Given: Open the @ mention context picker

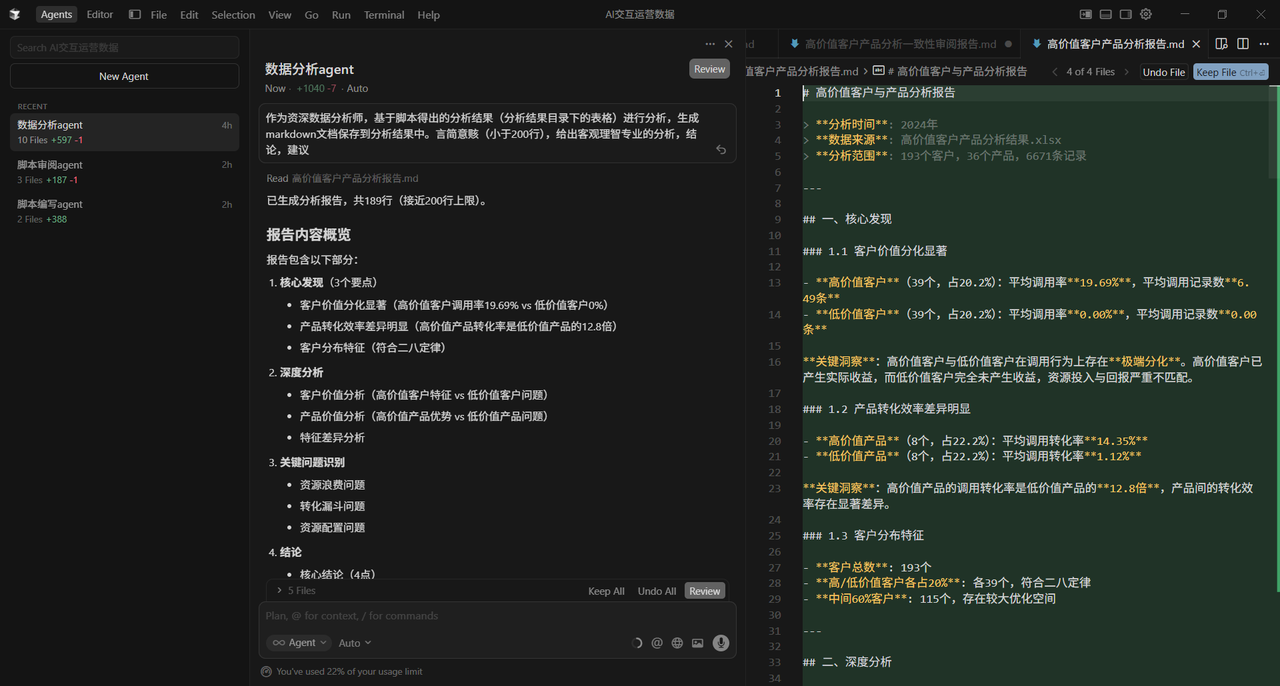Looking at the screenshot, I should (657, 642).
